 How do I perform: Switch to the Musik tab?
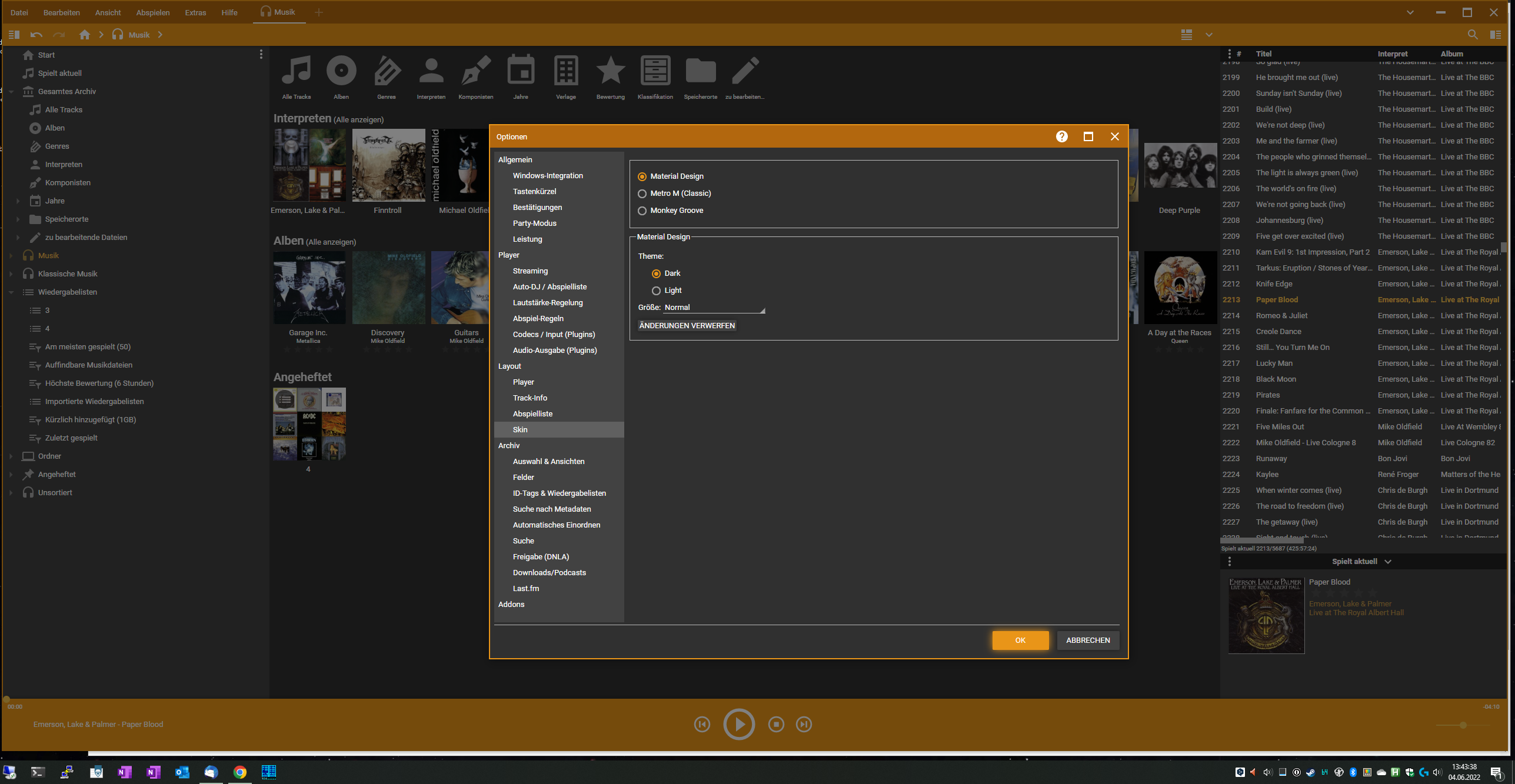tap(278, 12)
